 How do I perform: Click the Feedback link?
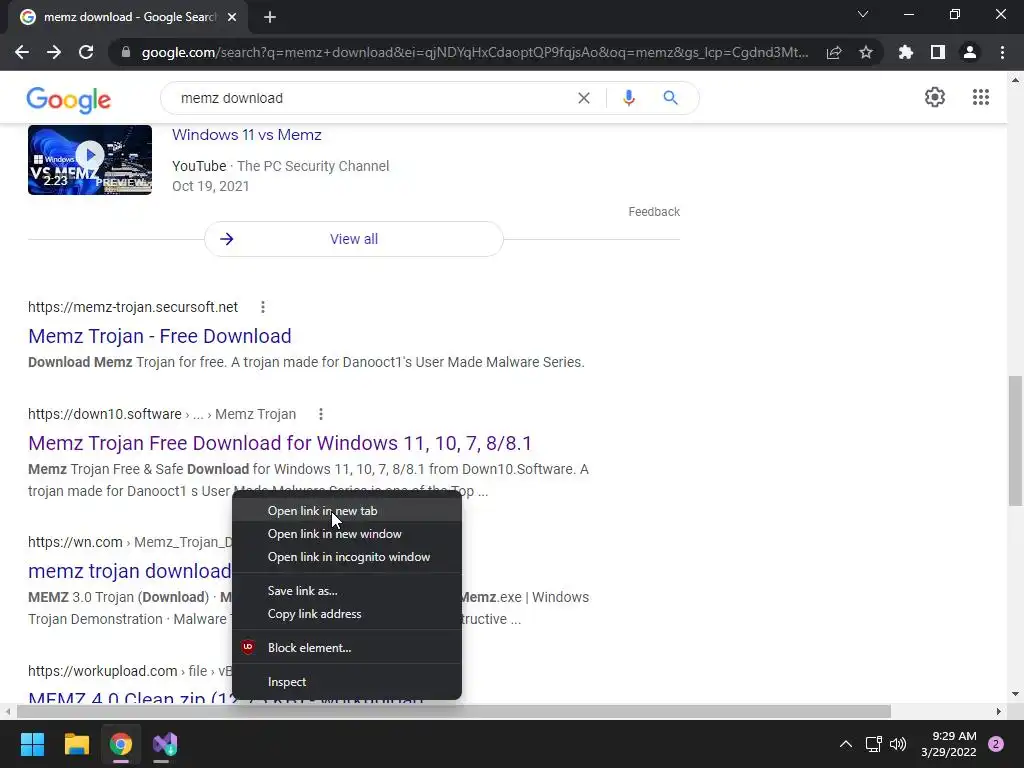[654, 212]
